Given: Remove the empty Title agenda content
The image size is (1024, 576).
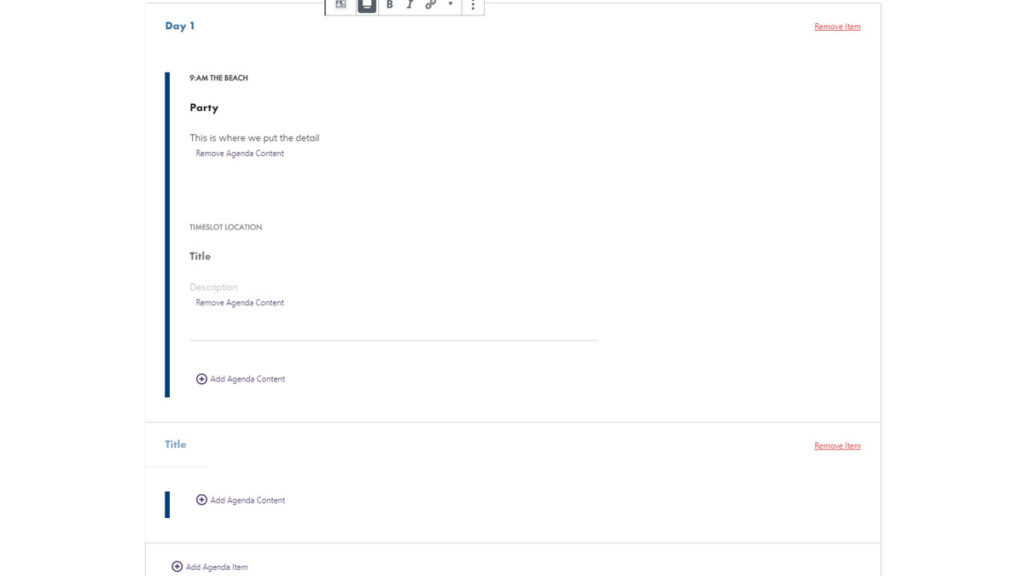Looking at the screenshot, I should coord(240,303).
